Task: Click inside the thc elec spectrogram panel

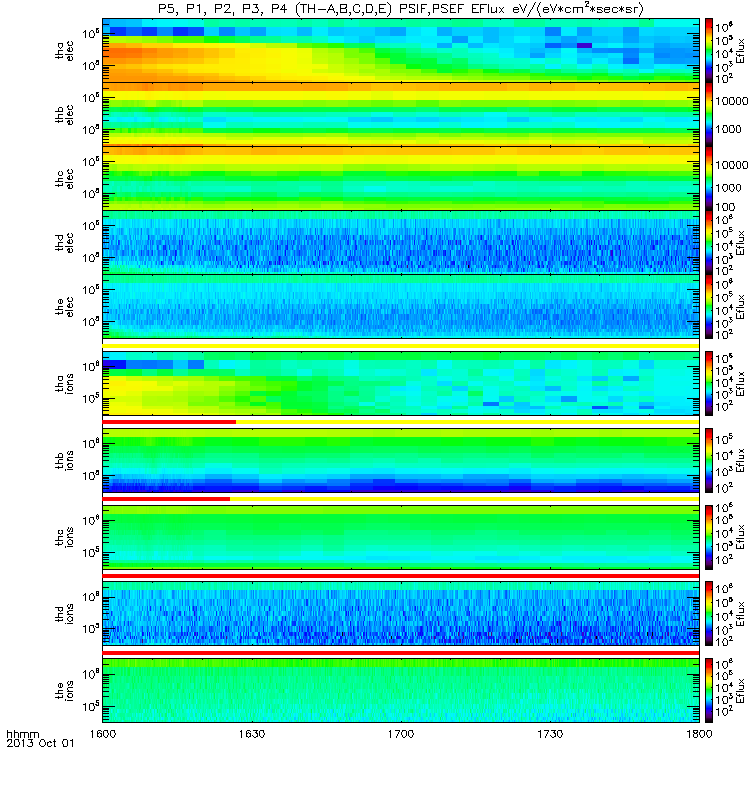Action: pyautogui.click(x=401, y=179)
